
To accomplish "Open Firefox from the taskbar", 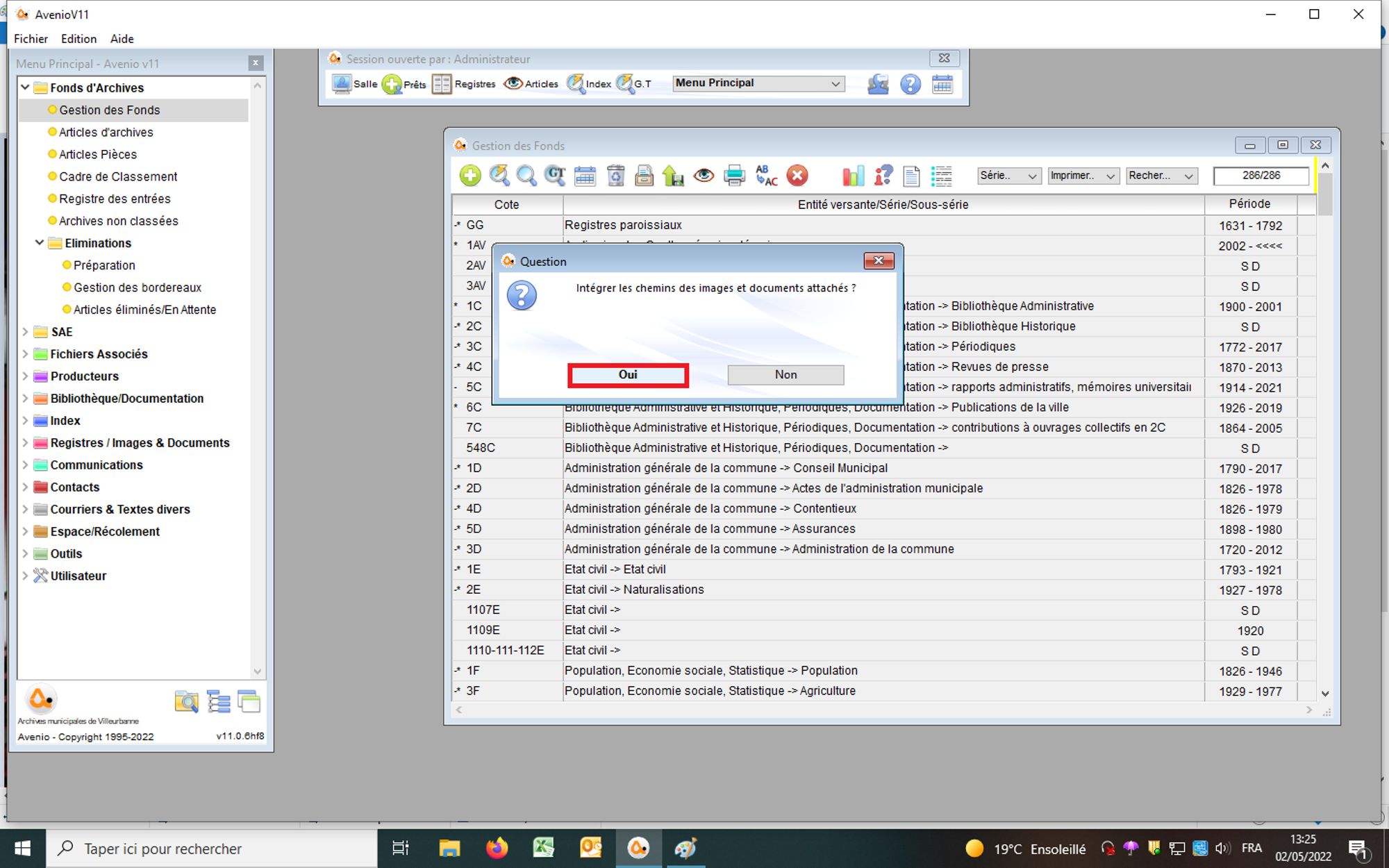I will [x=497, y=848].
